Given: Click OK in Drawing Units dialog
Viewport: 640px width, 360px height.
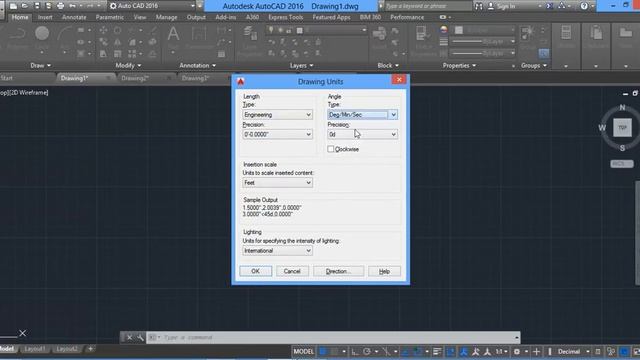Looking at the screenshot, I should click(x=256, y=271).
